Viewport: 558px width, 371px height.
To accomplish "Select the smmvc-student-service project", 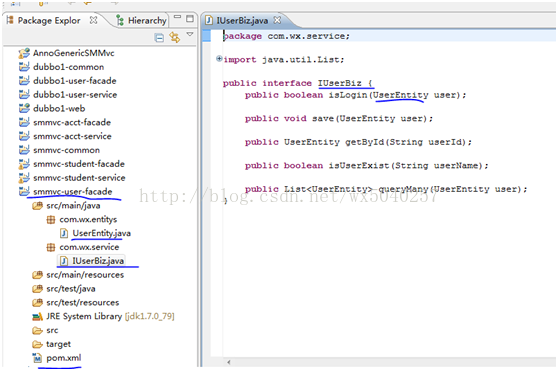I will click(x=79, y=178).
